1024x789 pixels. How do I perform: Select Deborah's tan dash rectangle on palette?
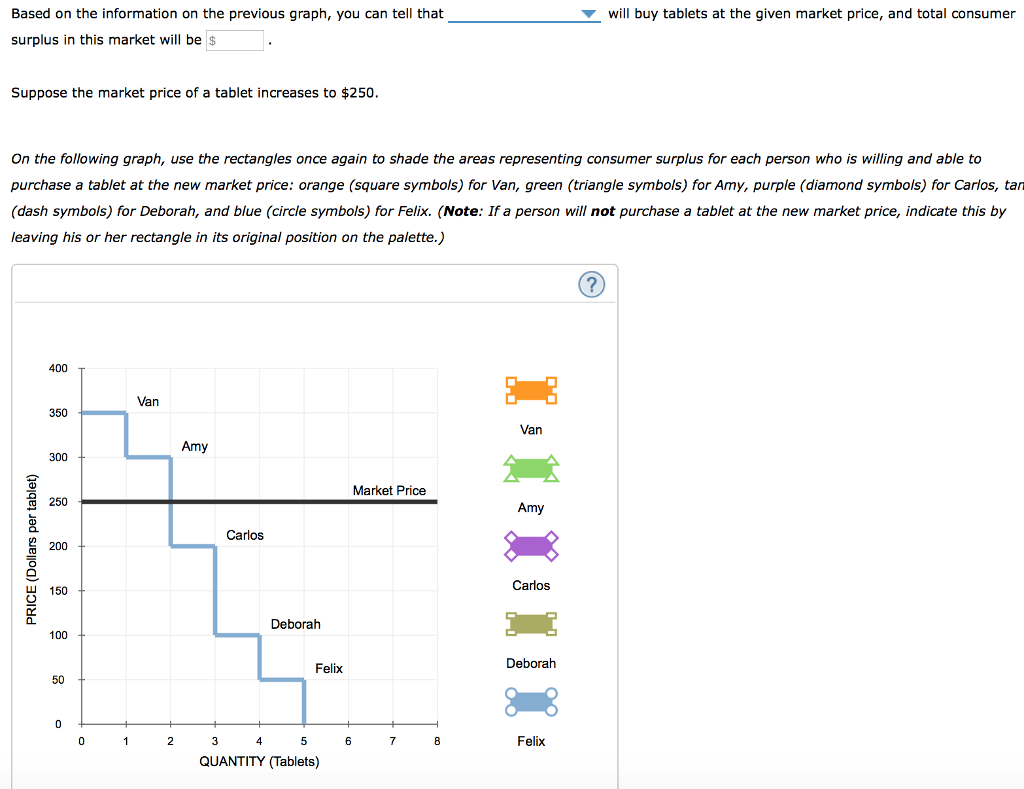531,624
